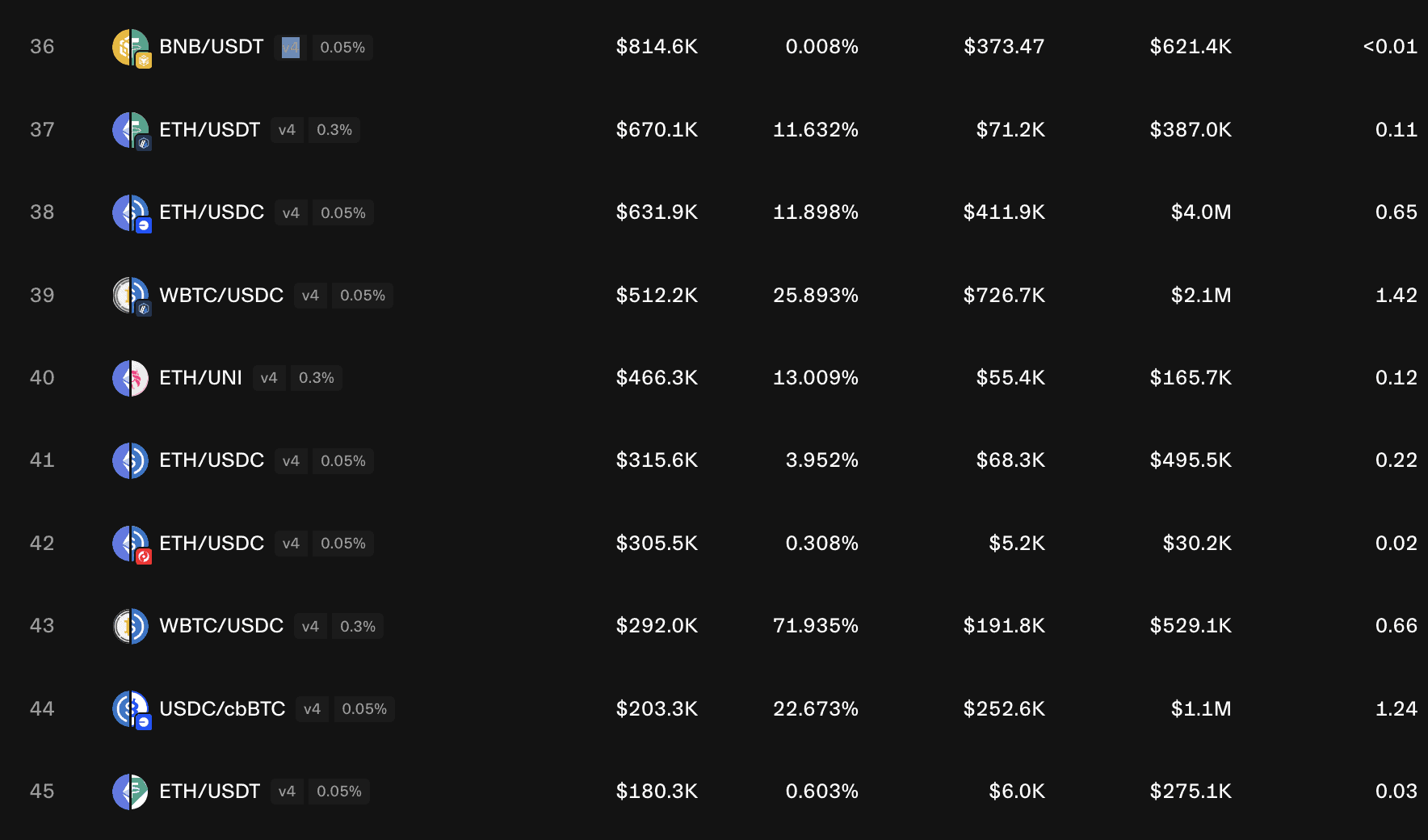The image size is (1428, 840).
Task: Click the ETH/UNI token pair icon
Action: [130, 378]
